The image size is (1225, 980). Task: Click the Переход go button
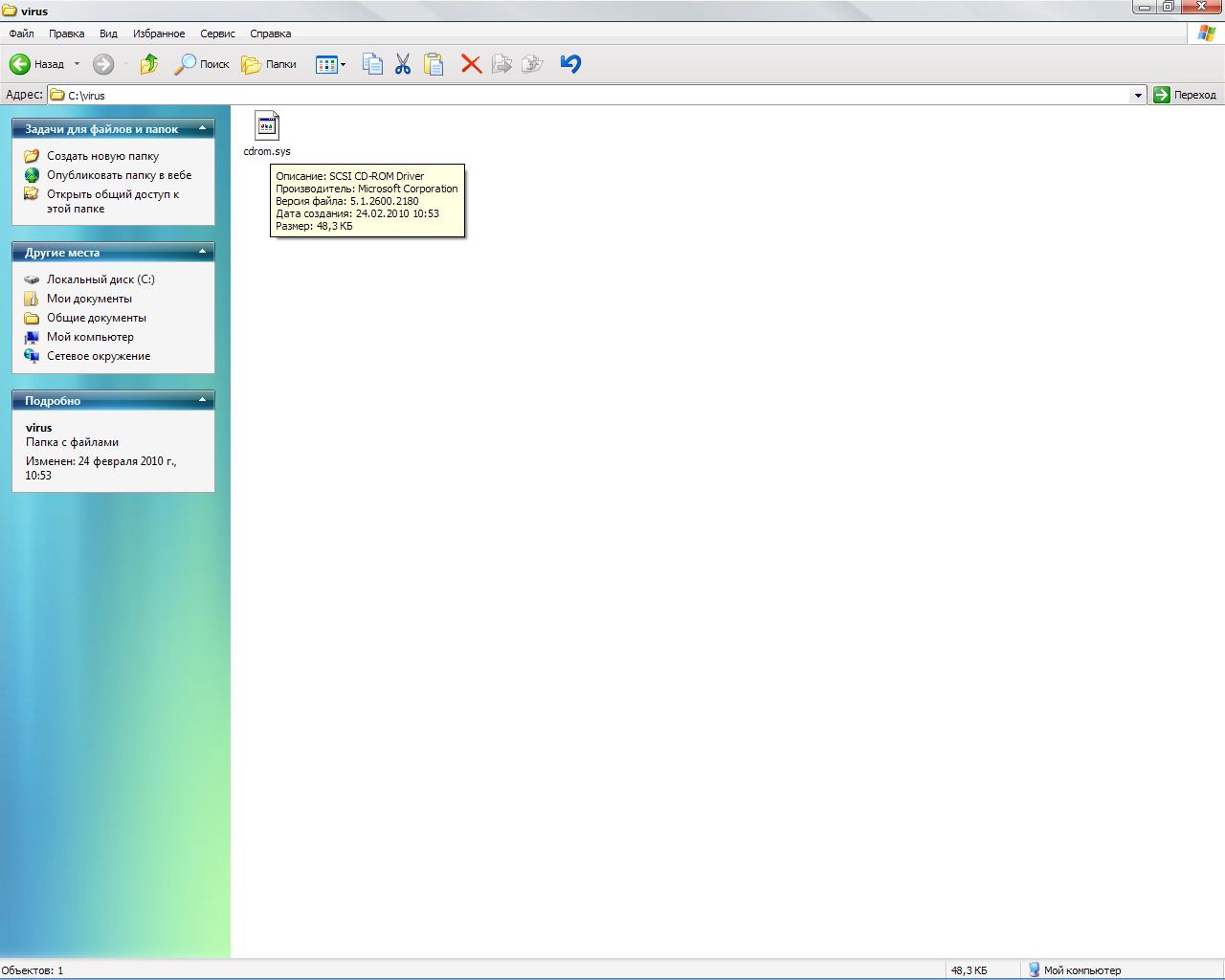pyautogui.click(x=1185, y=95)
